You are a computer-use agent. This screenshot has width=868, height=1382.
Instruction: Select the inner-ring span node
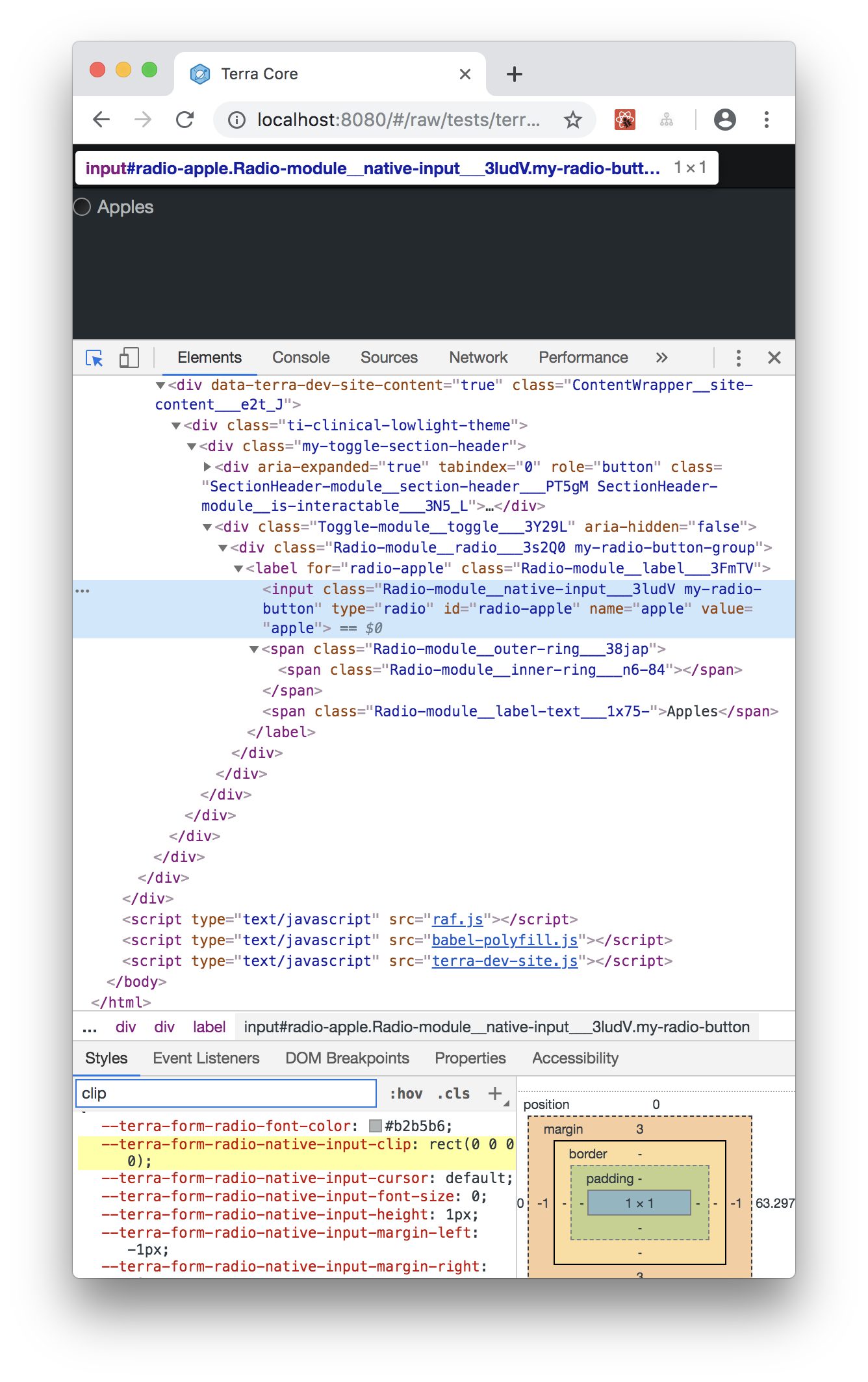point(510,670)
